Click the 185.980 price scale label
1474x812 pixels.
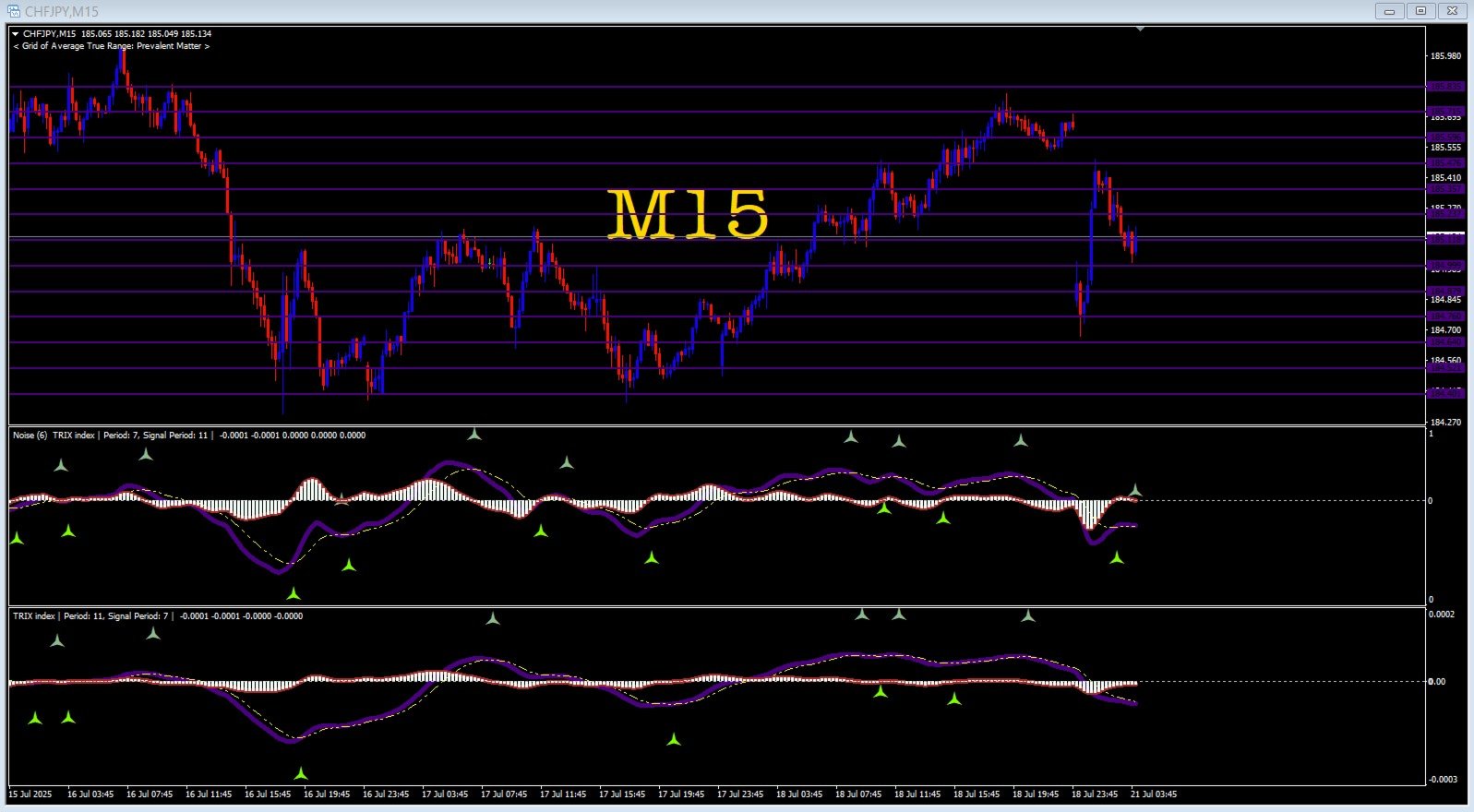[1445, 56]
